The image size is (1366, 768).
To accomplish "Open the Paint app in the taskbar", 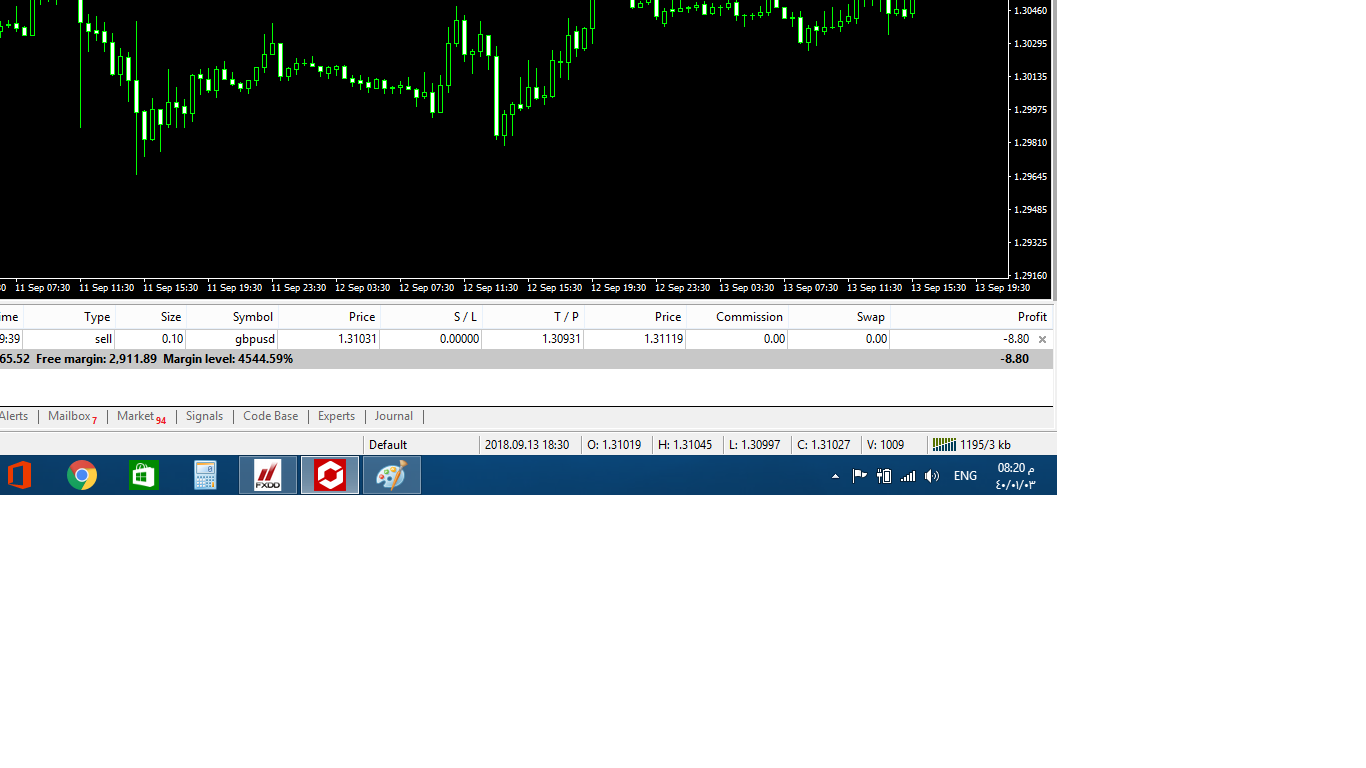I will (x=391, y=475).
